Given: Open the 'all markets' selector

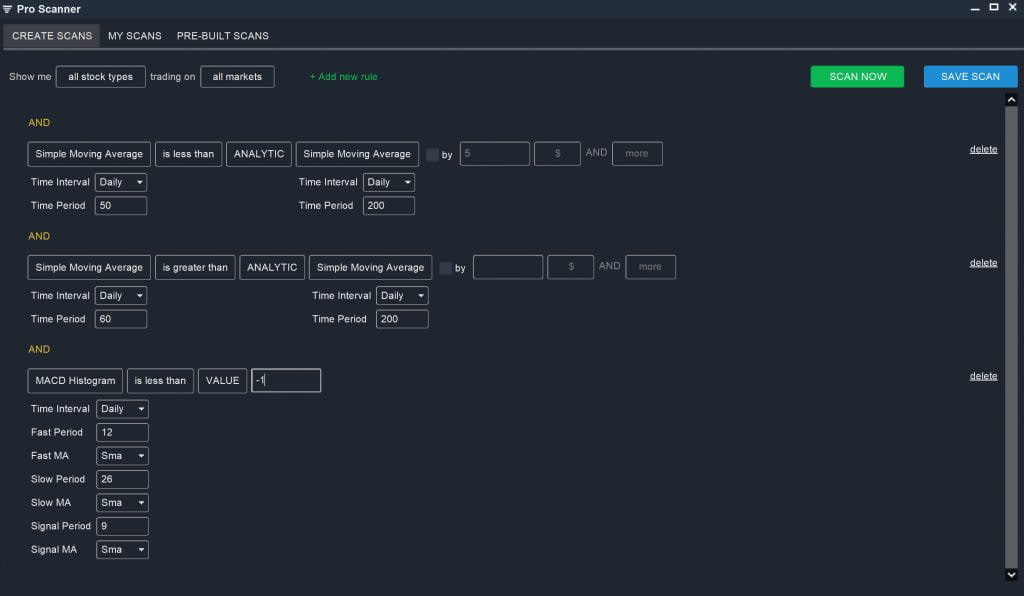Looking at the screenshot, I should [237, 76].
